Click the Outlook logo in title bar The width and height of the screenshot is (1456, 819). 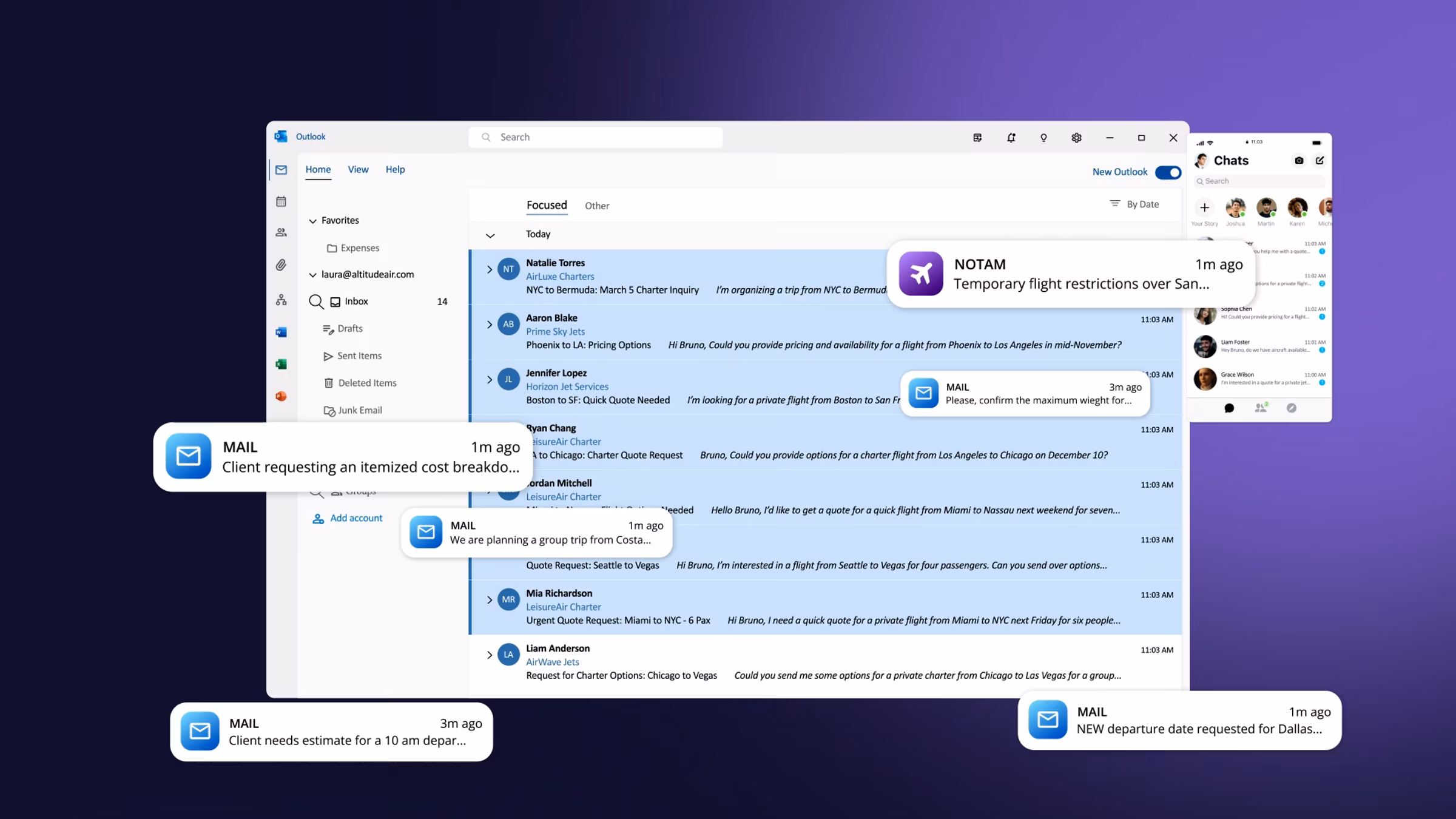pos(281,136)
